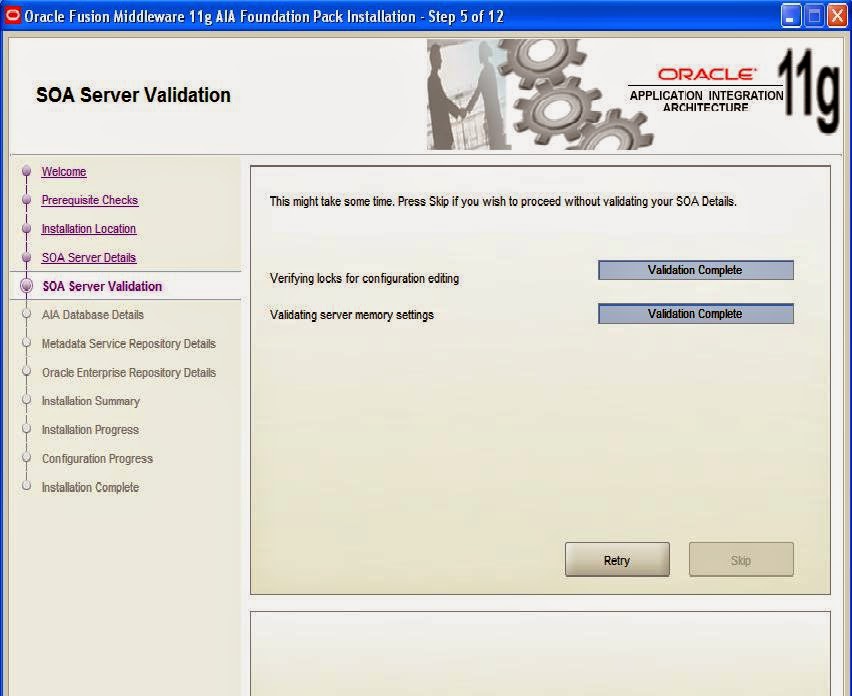Viewport: 852px width, 696px height.
Task: Click the Oracle logo icon in the title bar
Action: 12,15
